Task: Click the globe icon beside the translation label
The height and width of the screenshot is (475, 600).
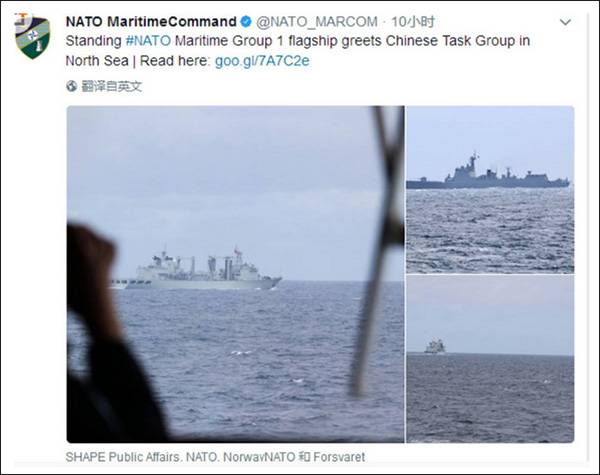Action: click(x=72, y=86)
